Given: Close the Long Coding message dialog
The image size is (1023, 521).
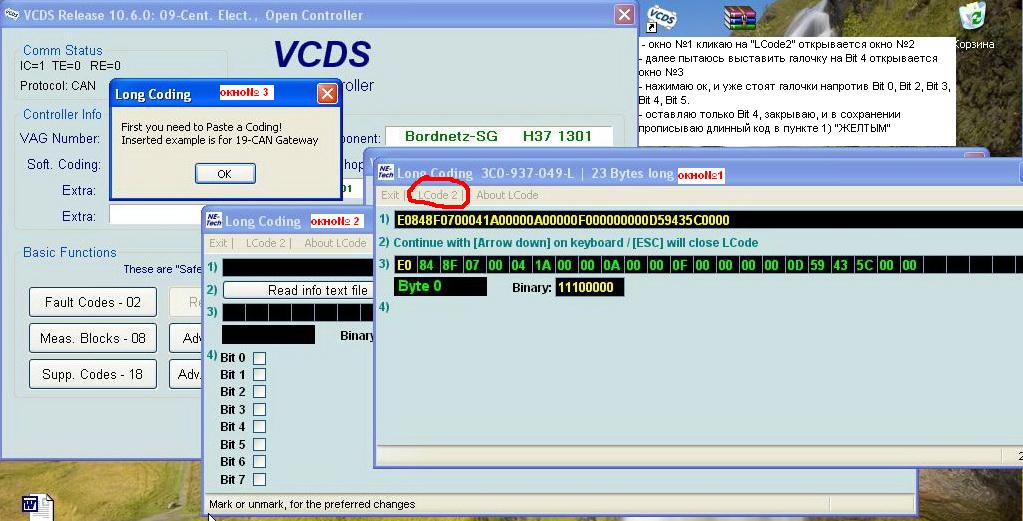Looking at the screenshot, I should pyautogui.click(x=327, y=94).
